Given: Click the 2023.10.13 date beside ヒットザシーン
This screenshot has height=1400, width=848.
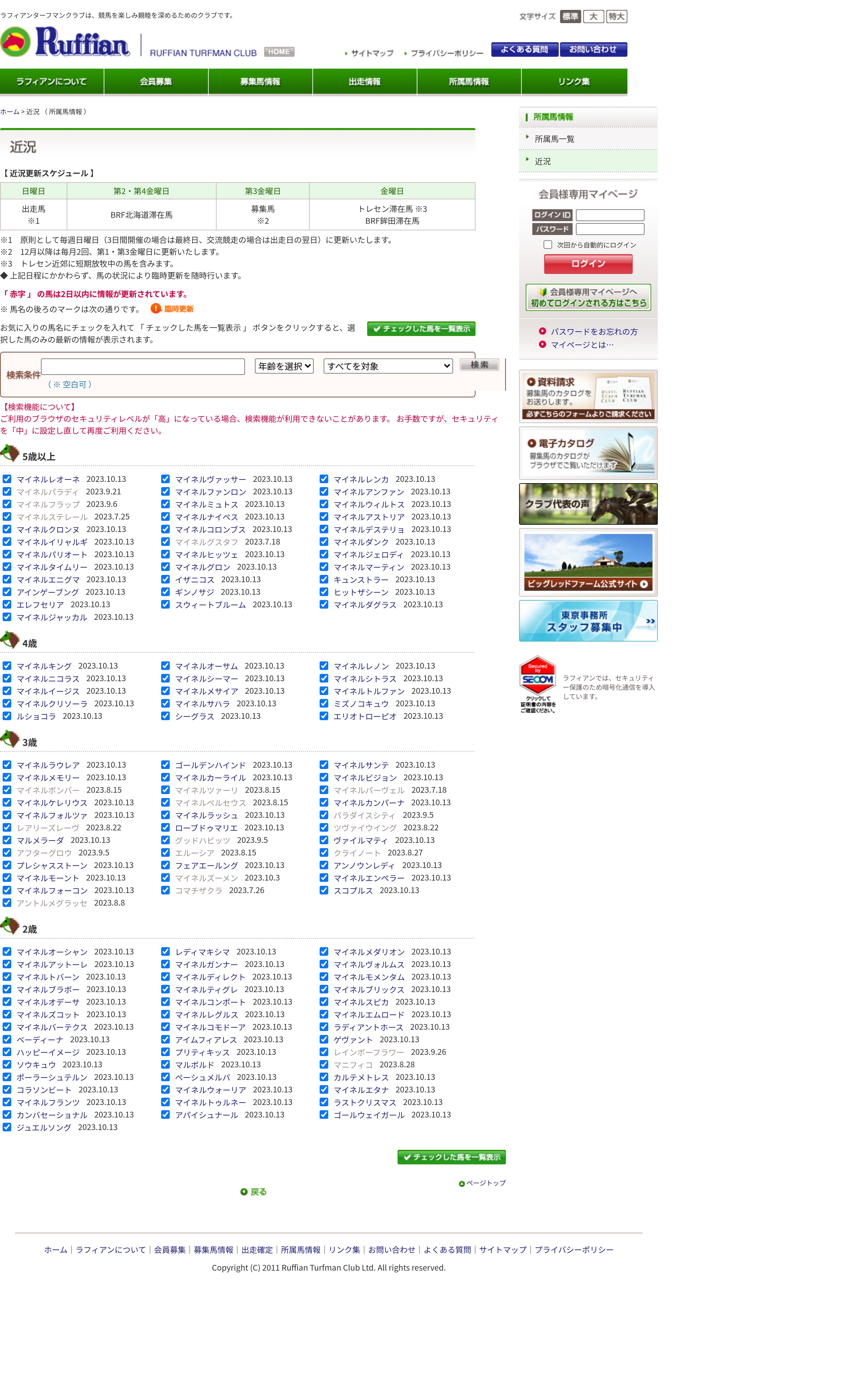Looking at the screenshot, I should [x=415, y=592].
